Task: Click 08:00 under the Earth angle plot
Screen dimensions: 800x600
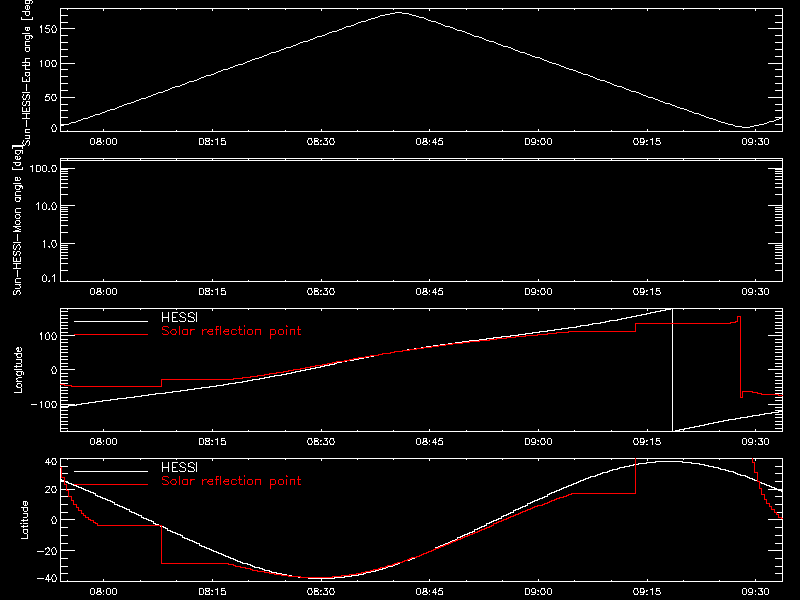Action: (104, 142)
